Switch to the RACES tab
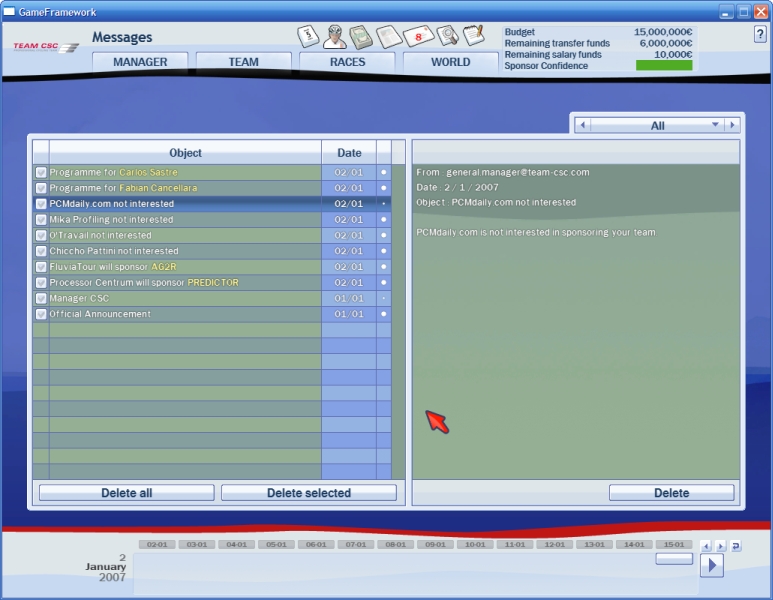 (x=347, y=62)
